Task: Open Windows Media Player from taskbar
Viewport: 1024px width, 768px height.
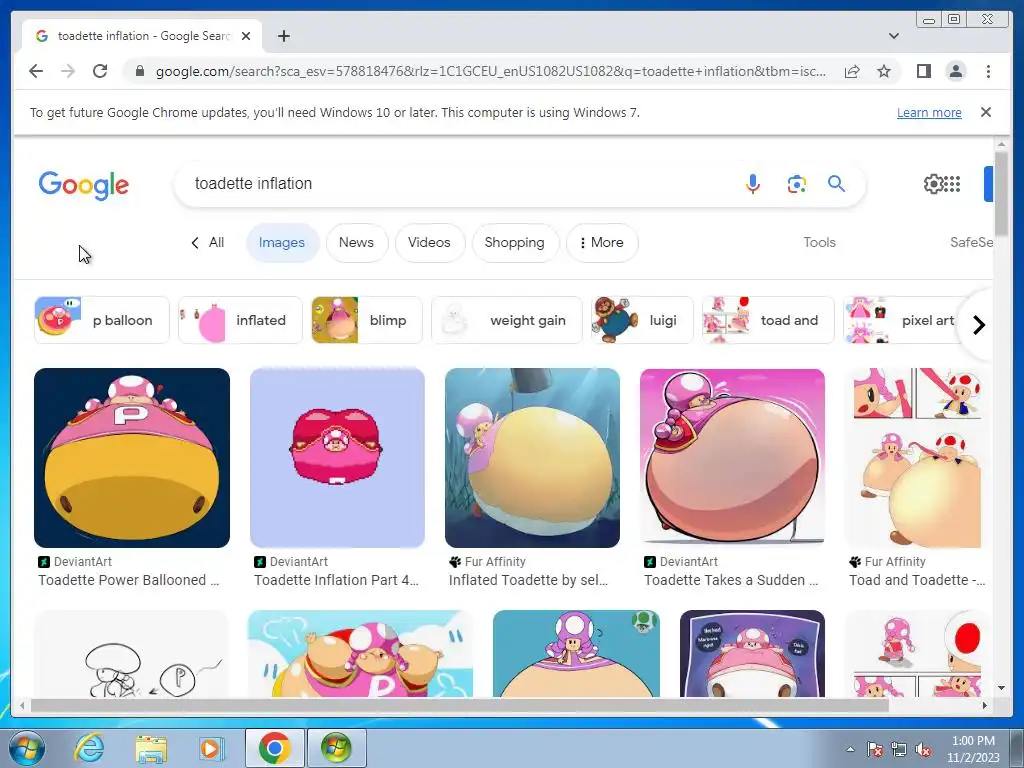Action: tap(211, 748)
